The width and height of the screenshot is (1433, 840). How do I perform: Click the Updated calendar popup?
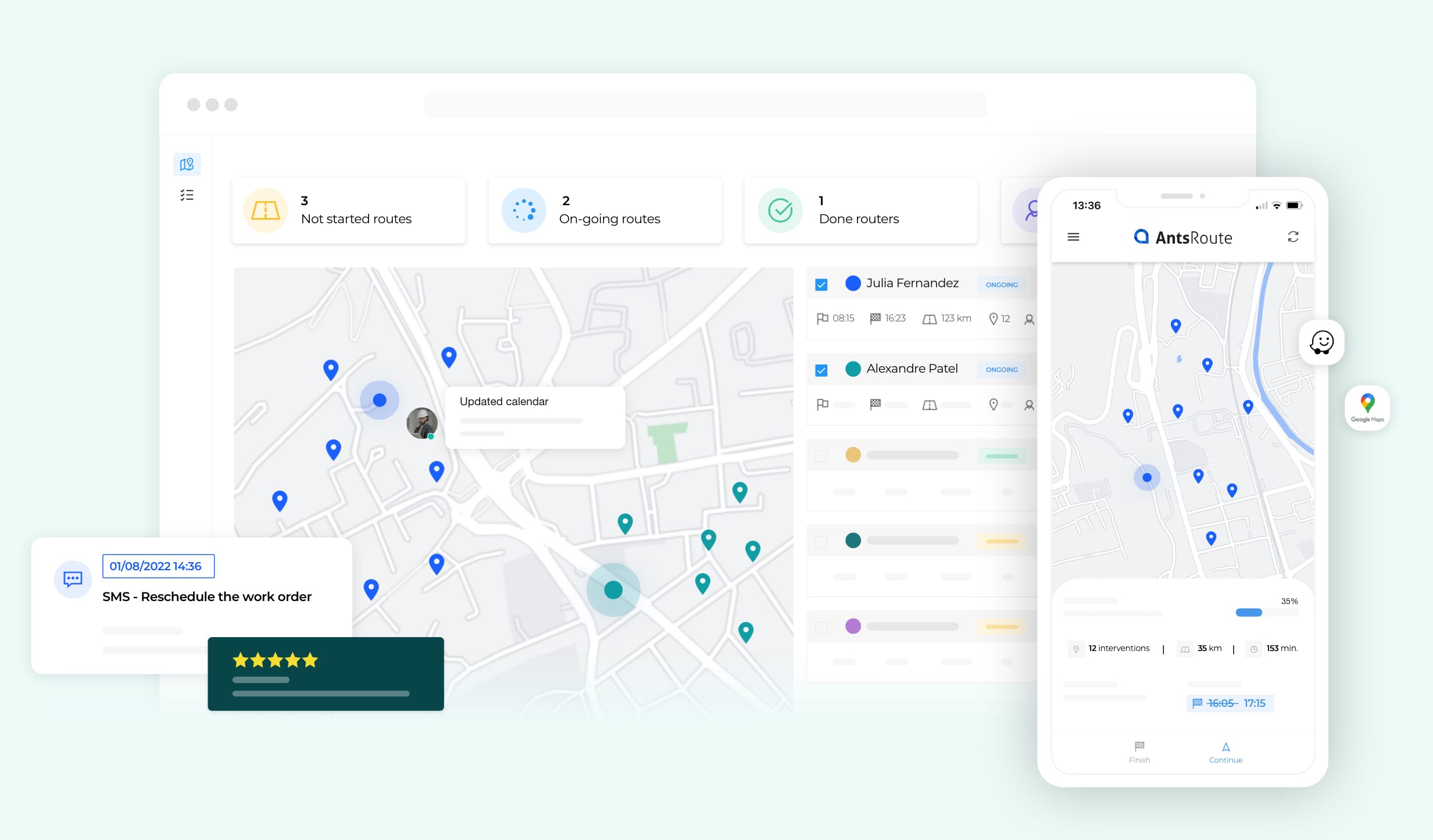[x=535, y=417]
